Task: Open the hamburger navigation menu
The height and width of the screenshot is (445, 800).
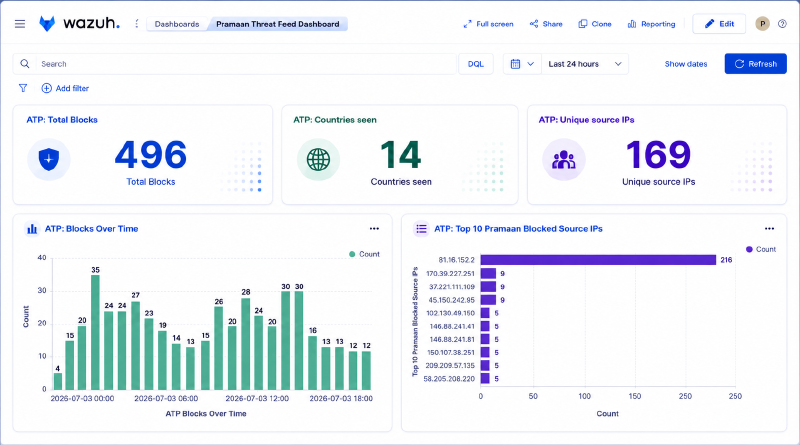Action: (20, 24)
